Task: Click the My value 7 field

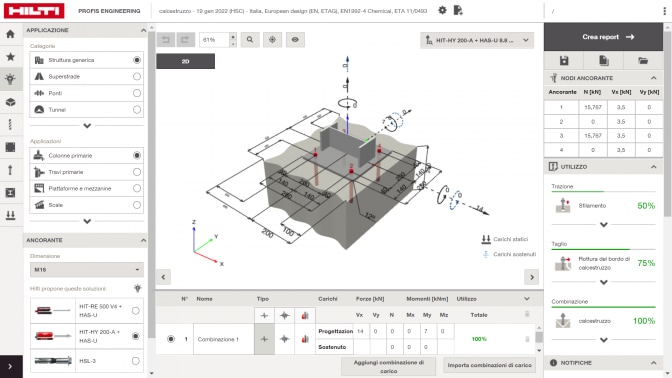Action: tap(426, 331)
